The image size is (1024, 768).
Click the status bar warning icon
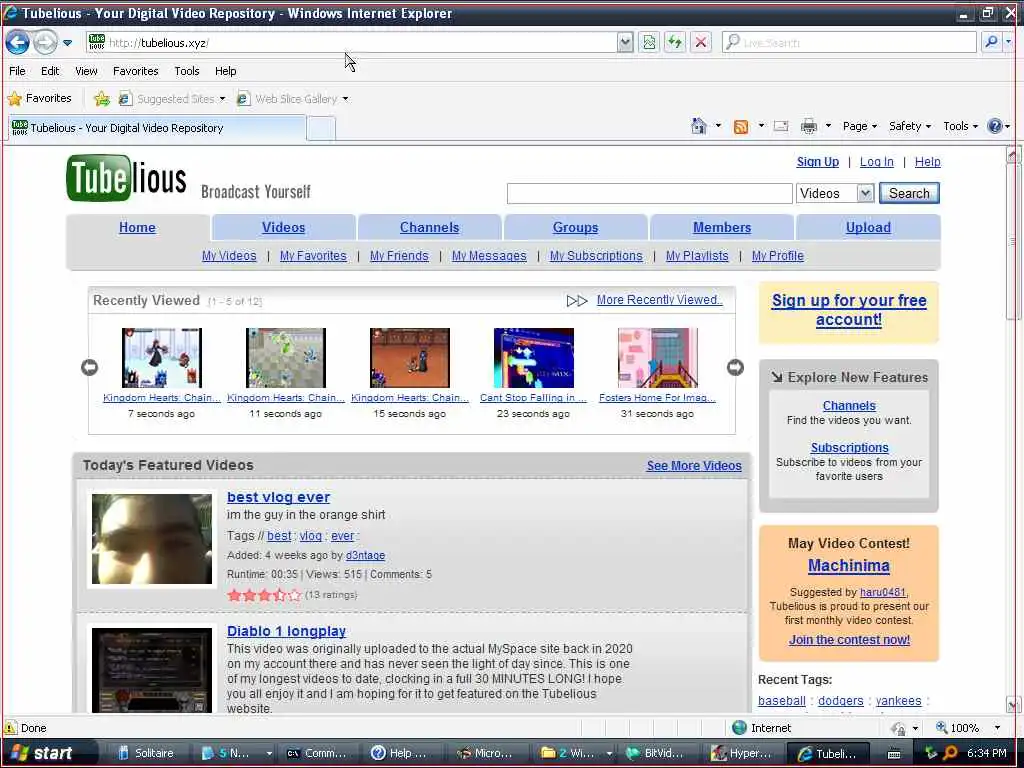(x=10, y=728)
